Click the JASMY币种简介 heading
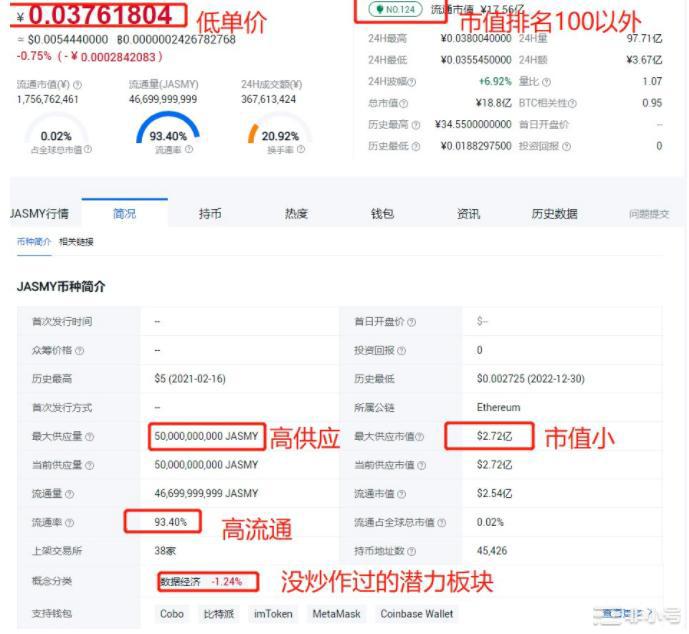This screenshot has width=689, height=634. point(61,287)
